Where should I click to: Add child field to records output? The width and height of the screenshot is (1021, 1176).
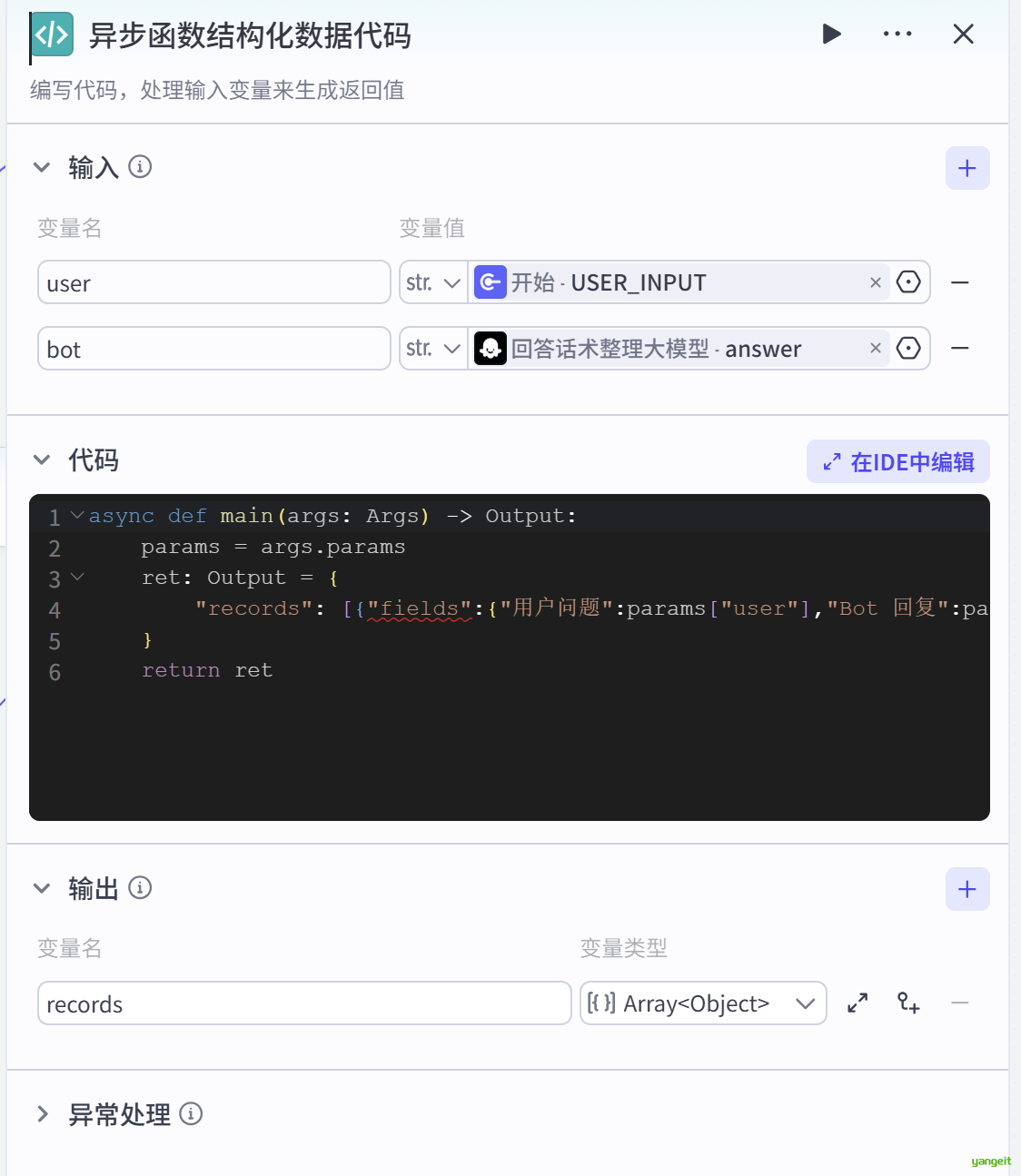click(907, 1003)
